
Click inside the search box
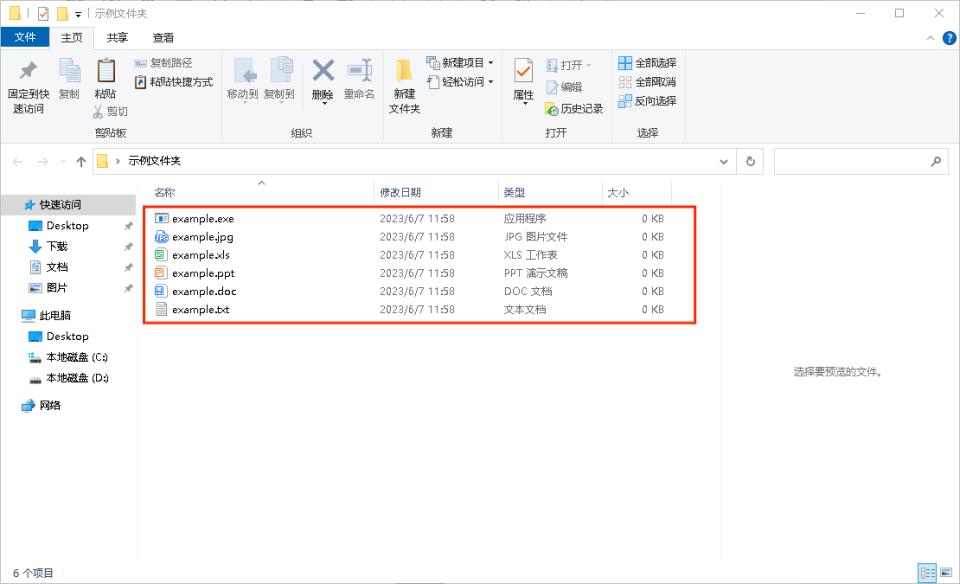pyautogui.click(x=860, y=161)
